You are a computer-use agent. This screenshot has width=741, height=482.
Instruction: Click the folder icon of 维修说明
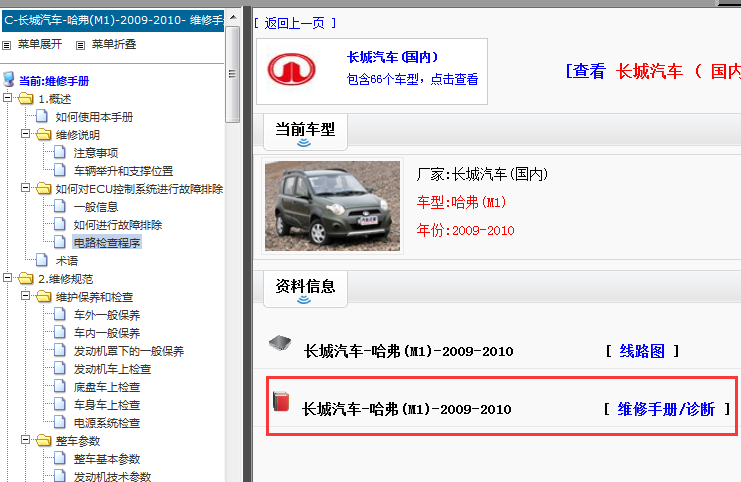43,135
